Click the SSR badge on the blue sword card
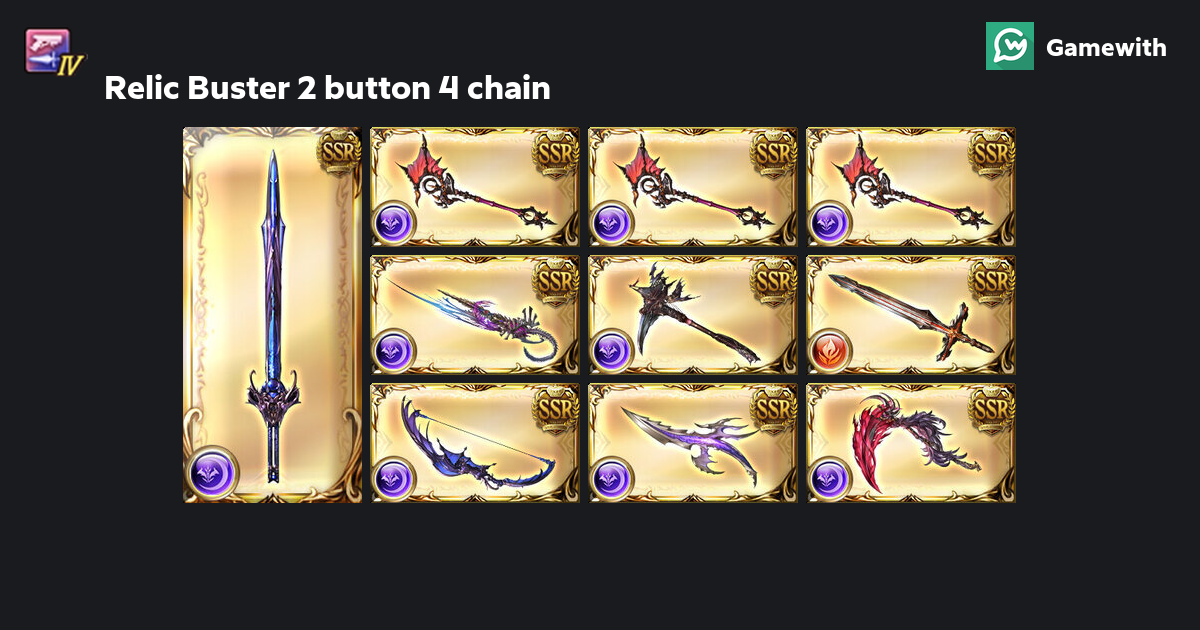The image size is (1200, 630). tap(339, 153)
